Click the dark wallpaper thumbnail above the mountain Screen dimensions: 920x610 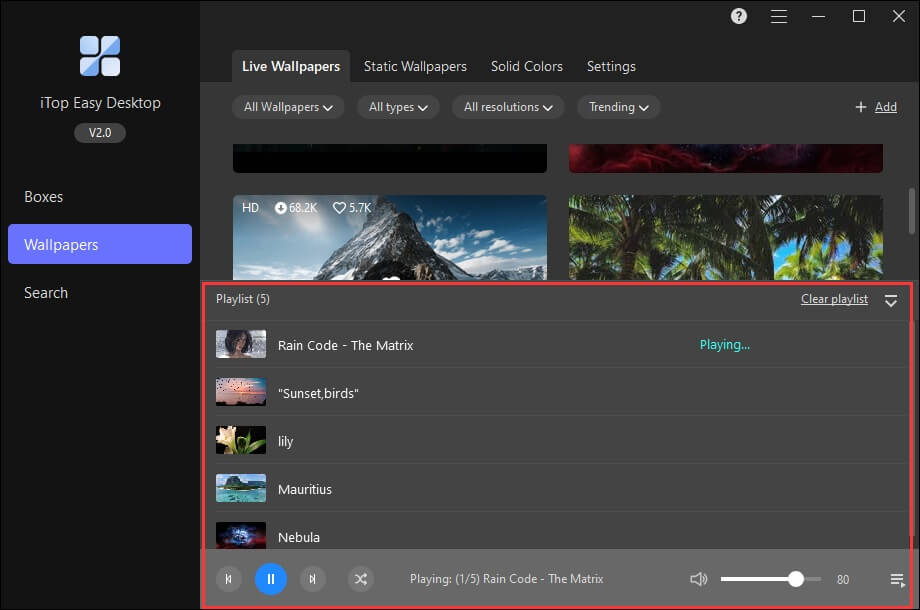click(x=390, y=158)
